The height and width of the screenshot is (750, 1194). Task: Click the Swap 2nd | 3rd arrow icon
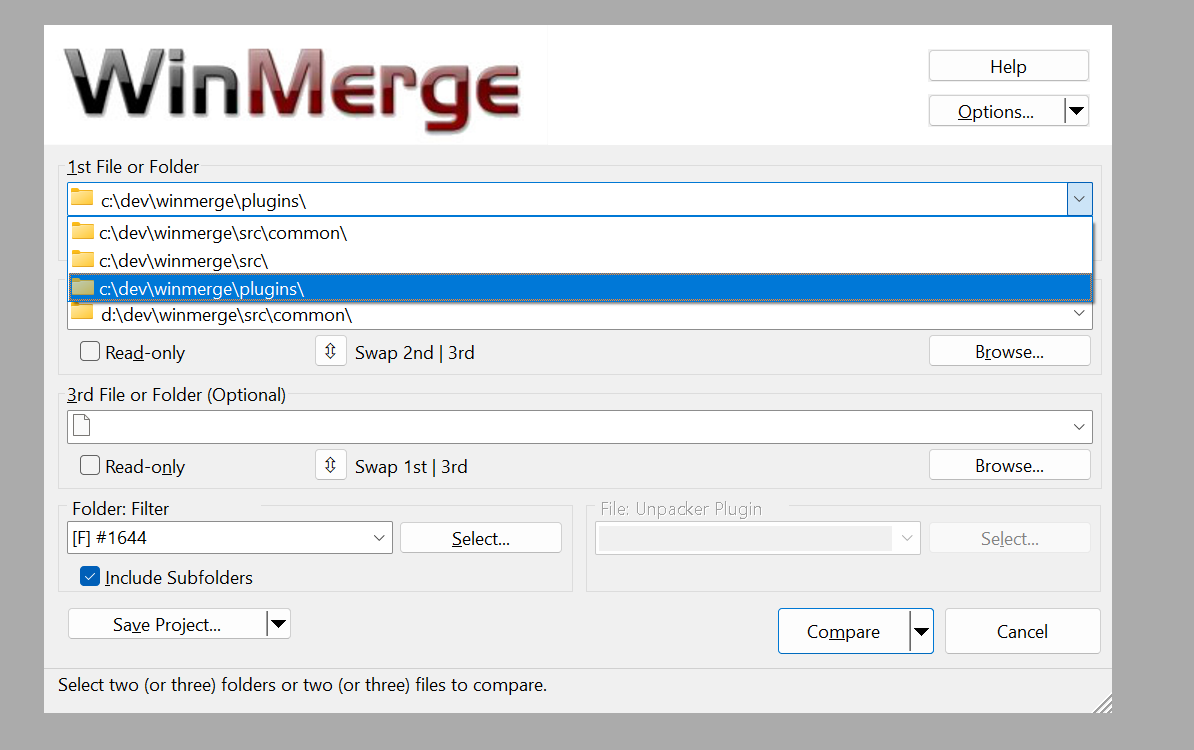[x=330, y=351]
